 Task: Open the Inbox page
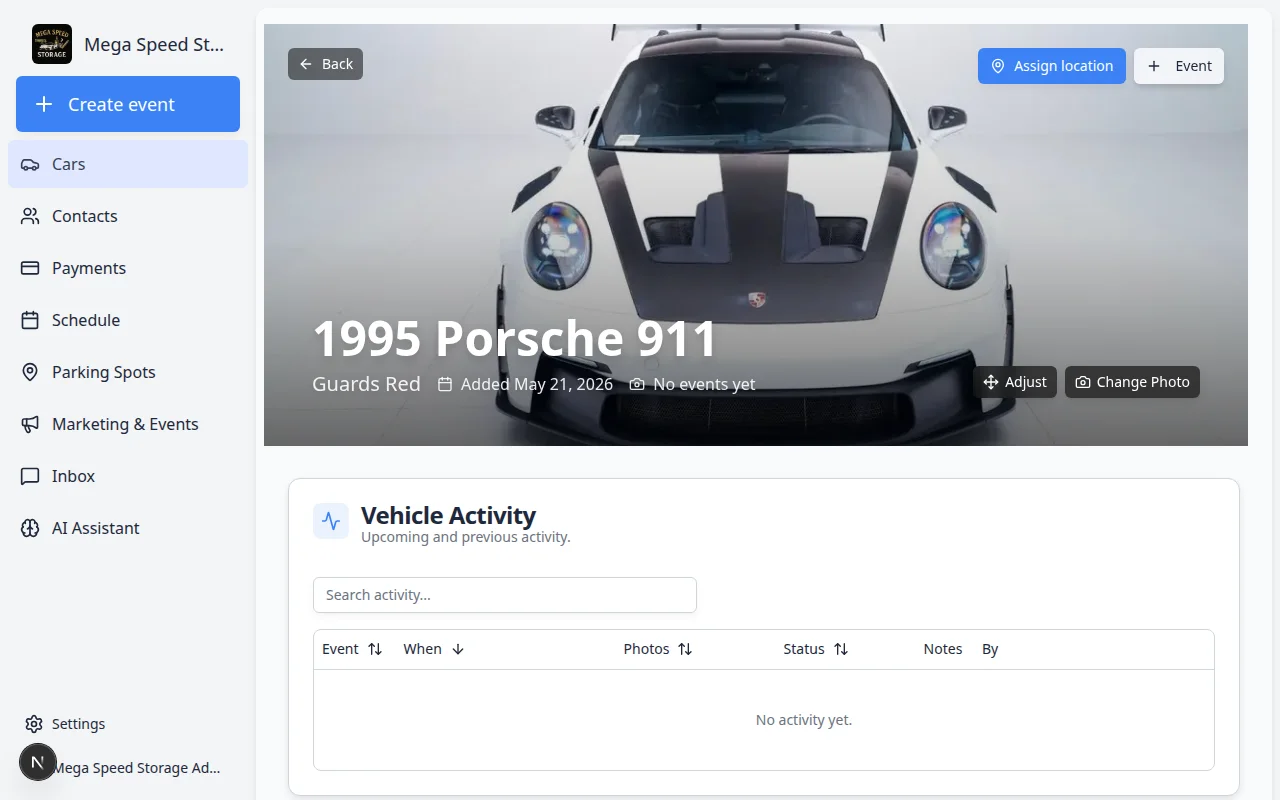128,476
